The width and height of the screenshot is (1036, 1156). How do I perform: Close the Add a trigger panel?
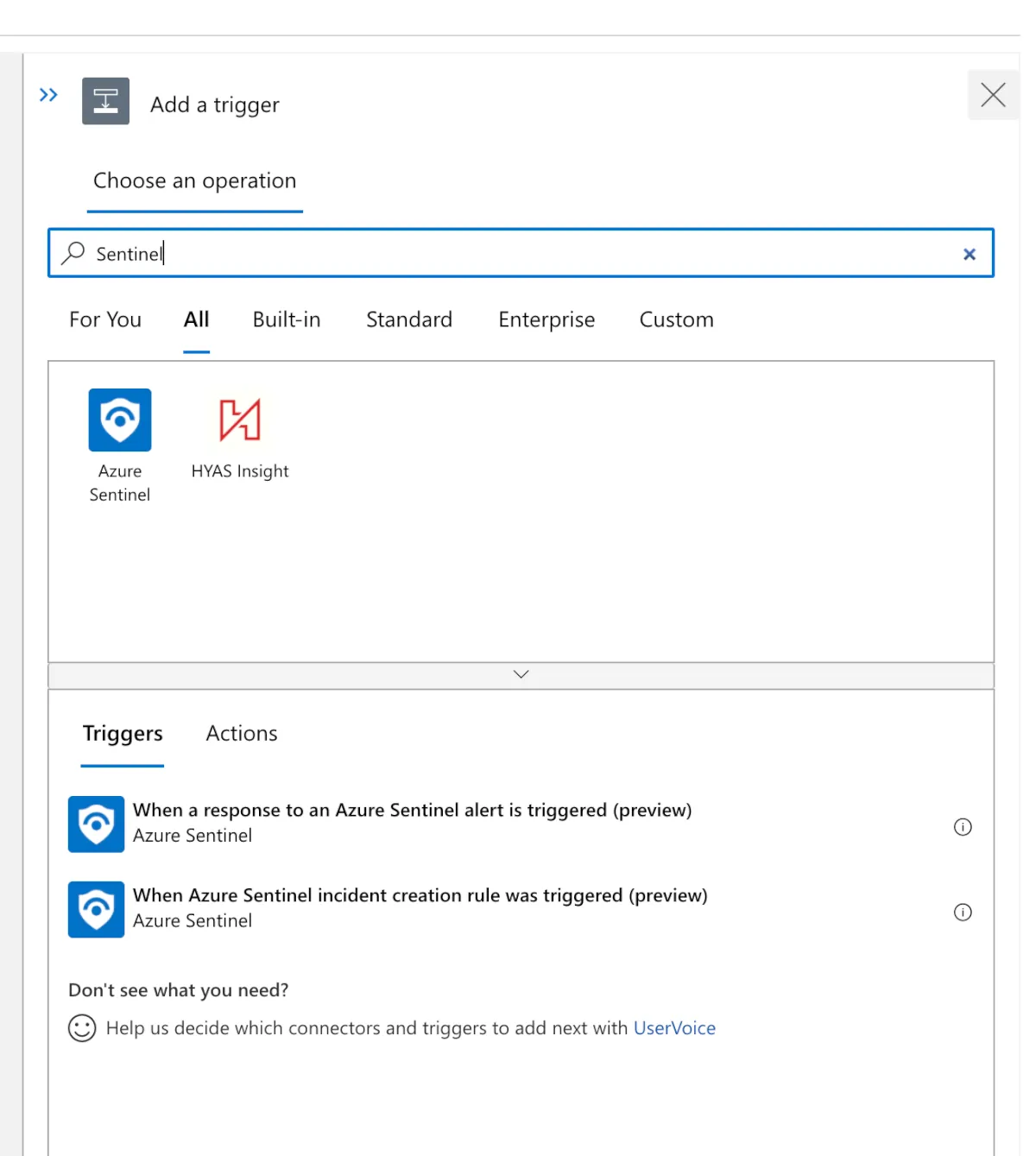(x=993, y=95)
